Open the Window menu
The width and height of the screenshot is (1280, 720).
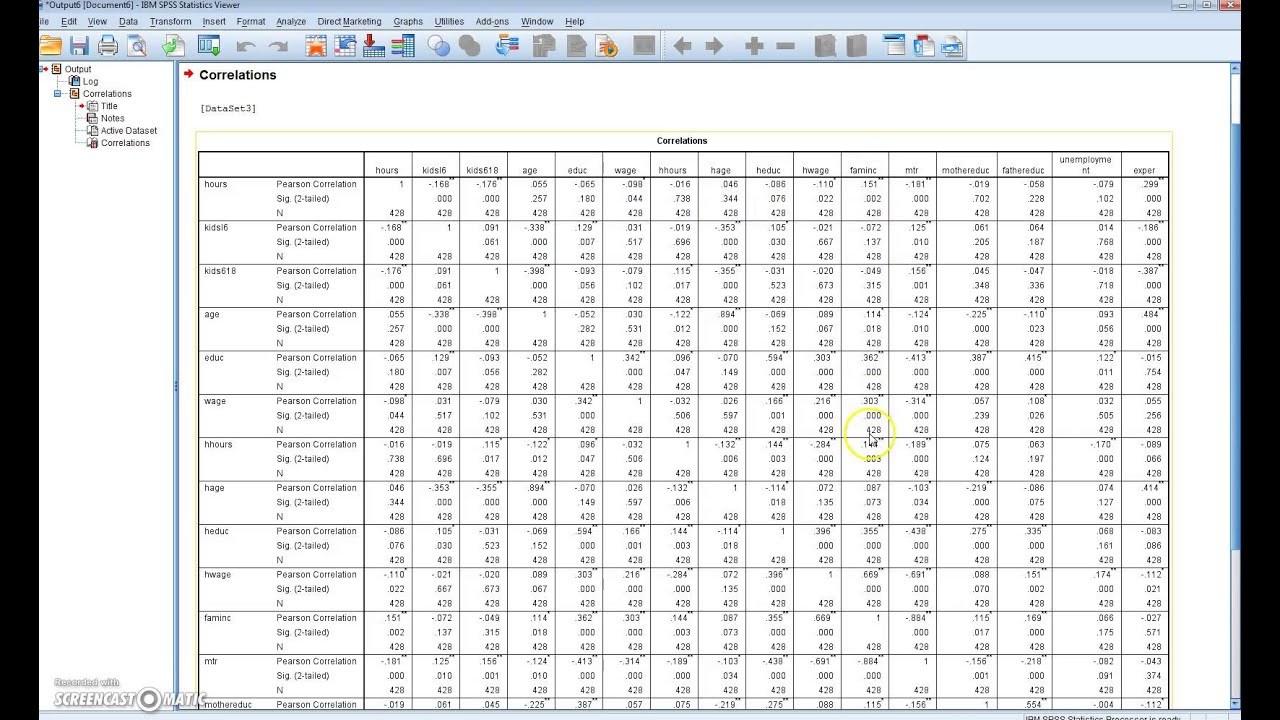click(x=537, y=21)
